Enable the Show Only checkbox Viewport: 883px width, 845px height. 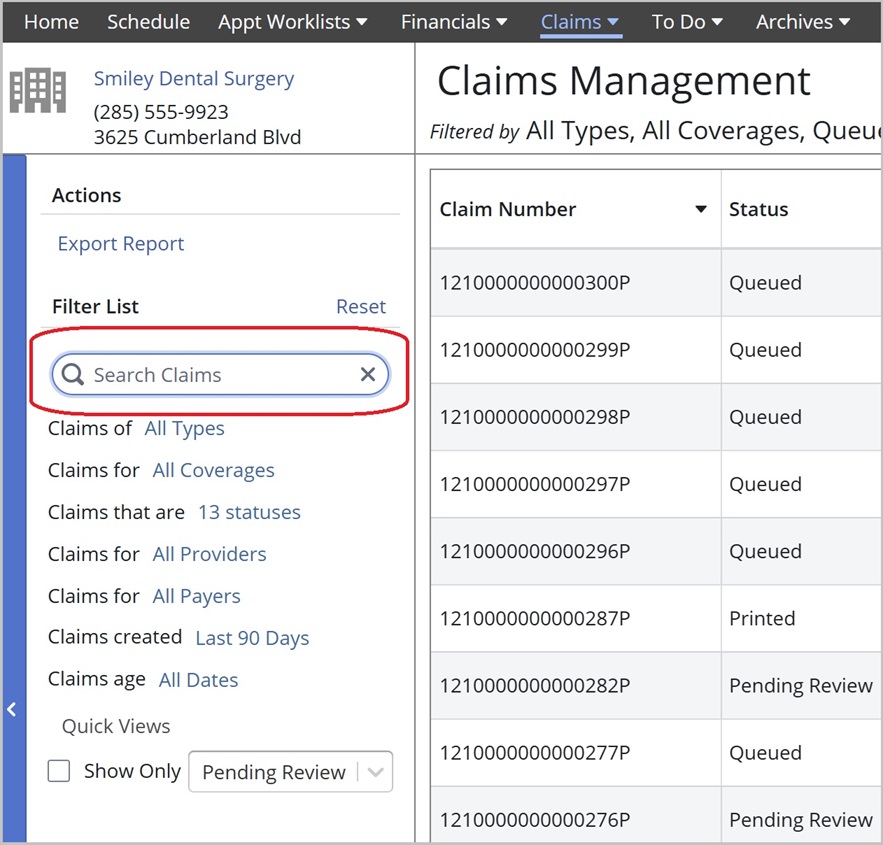click(x=59, y=771)
